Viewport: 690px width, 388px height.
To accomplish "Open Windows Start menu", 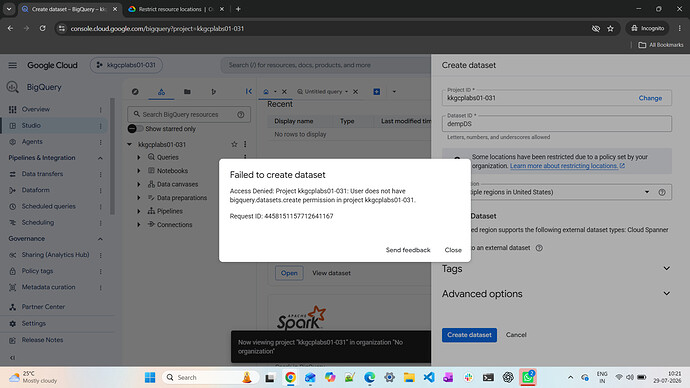I will pyautogui.click(x=150, y=377).
